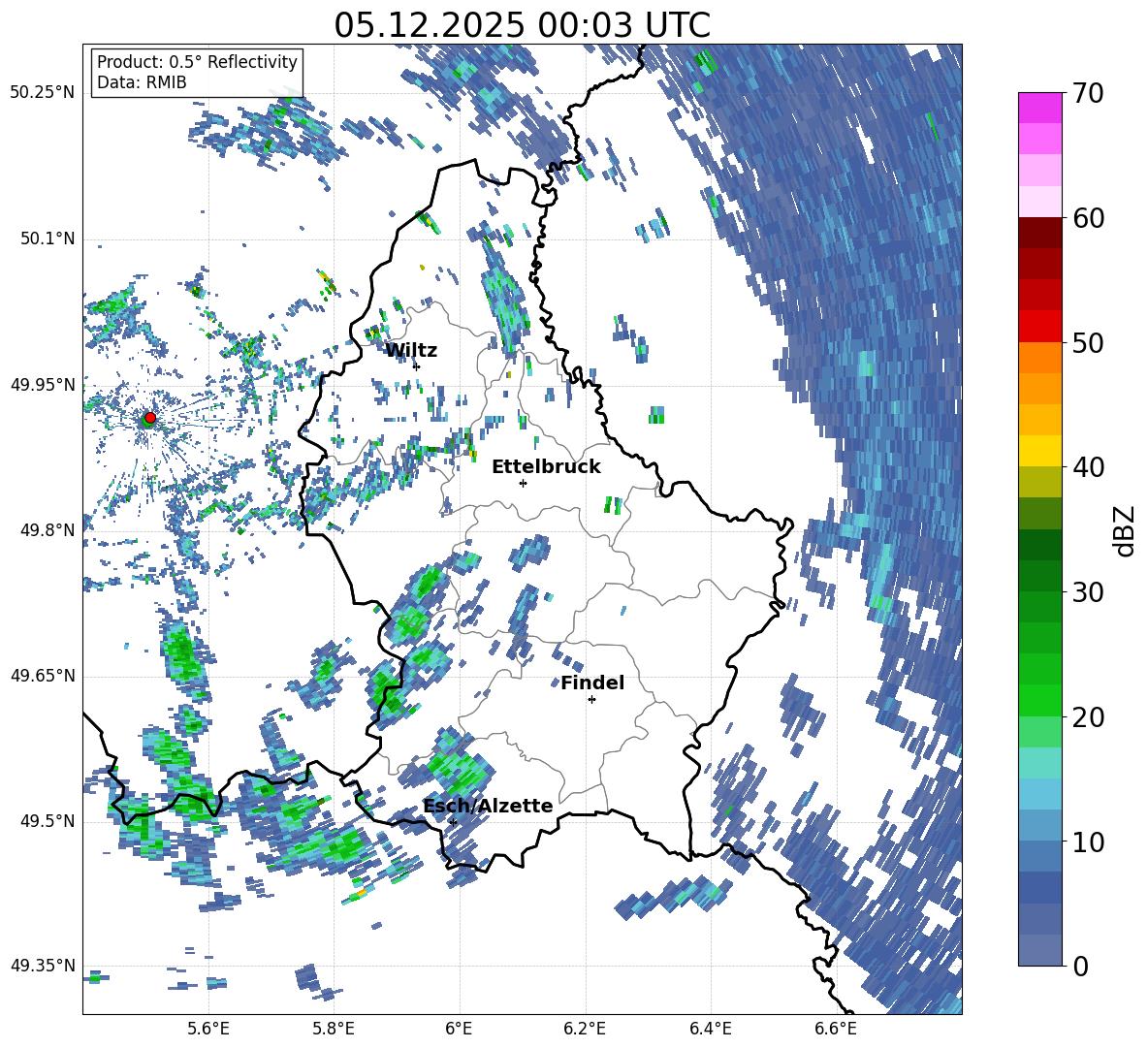
Task: Click the orange colorbar swatch below 50 dBZ
Action: pyautogui.click(x=1039, y=358)
